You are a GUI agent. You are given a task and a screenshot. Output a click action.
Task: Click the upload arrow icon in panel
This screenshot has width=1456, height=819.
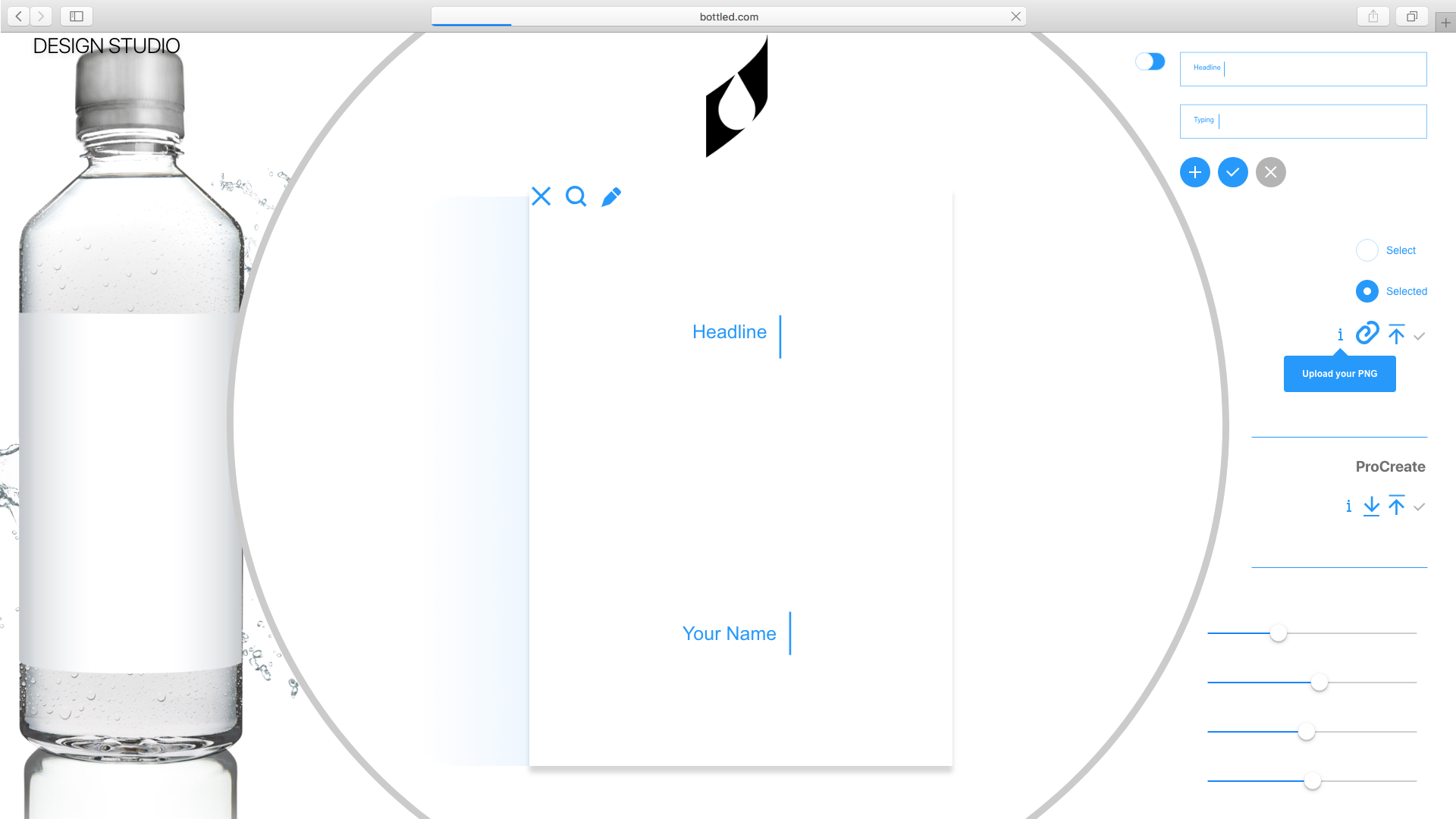[x=1396, y=333]
